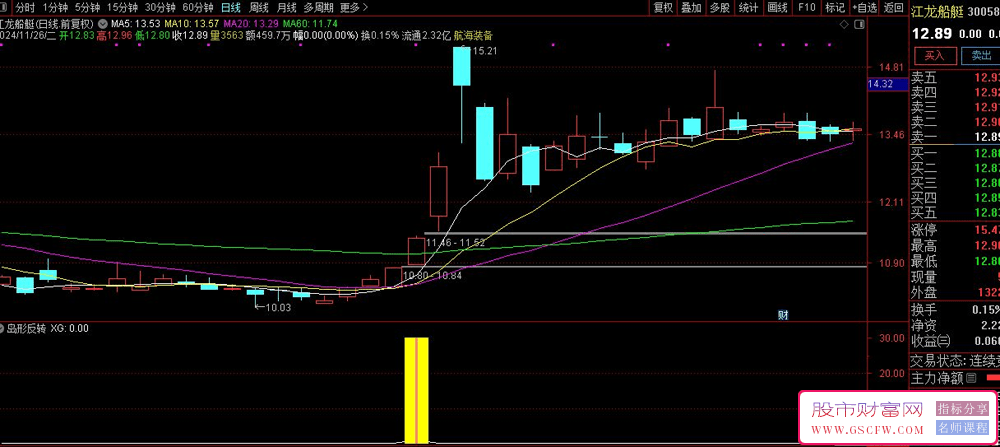Image resolution: width=1000 pixels, height=447 pixels.
Task: Click the 买入 buy button
Action: 936,55
